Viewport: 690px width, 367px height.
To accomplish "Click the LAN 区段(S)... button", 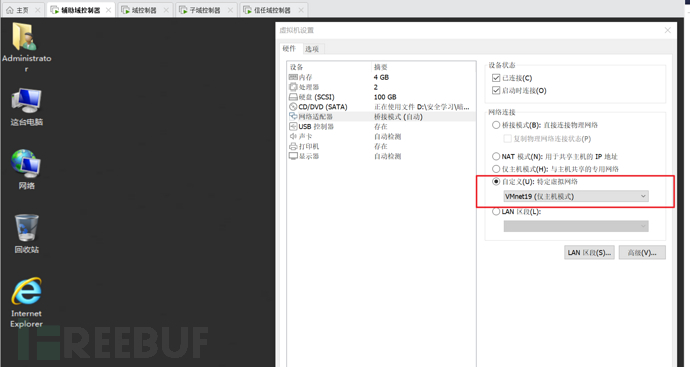I will (589, 253).
